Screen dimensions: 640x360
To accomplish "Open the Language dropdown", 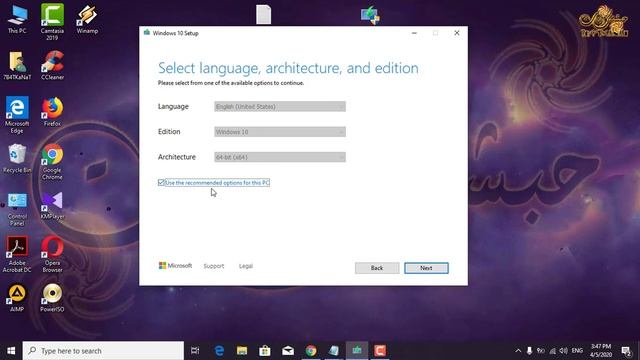I will click(280, 107).
